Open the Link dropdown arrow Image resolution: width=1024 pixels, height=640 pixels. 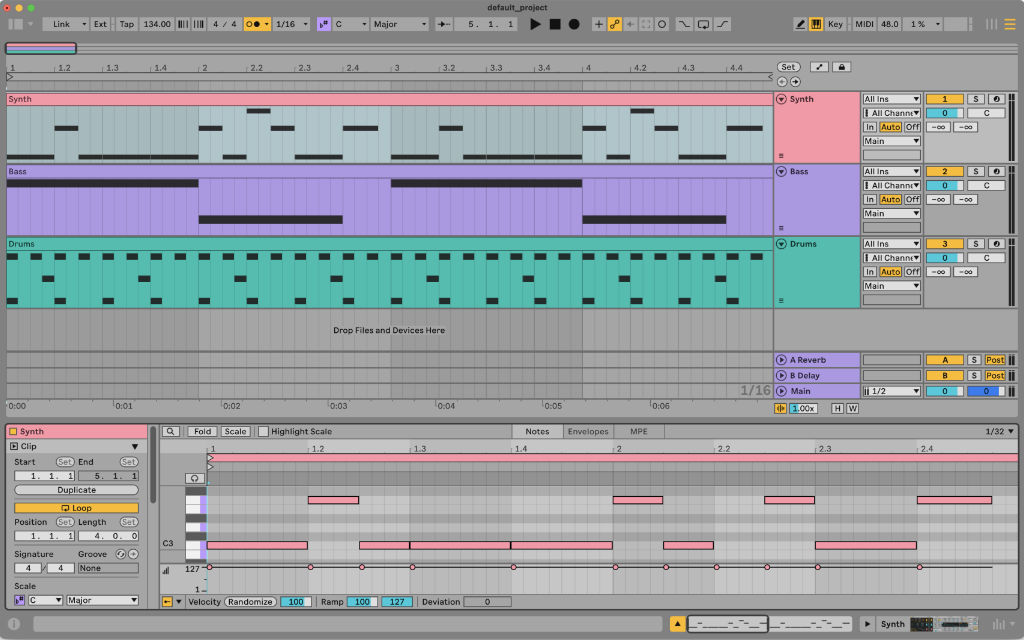pos(84,24)
